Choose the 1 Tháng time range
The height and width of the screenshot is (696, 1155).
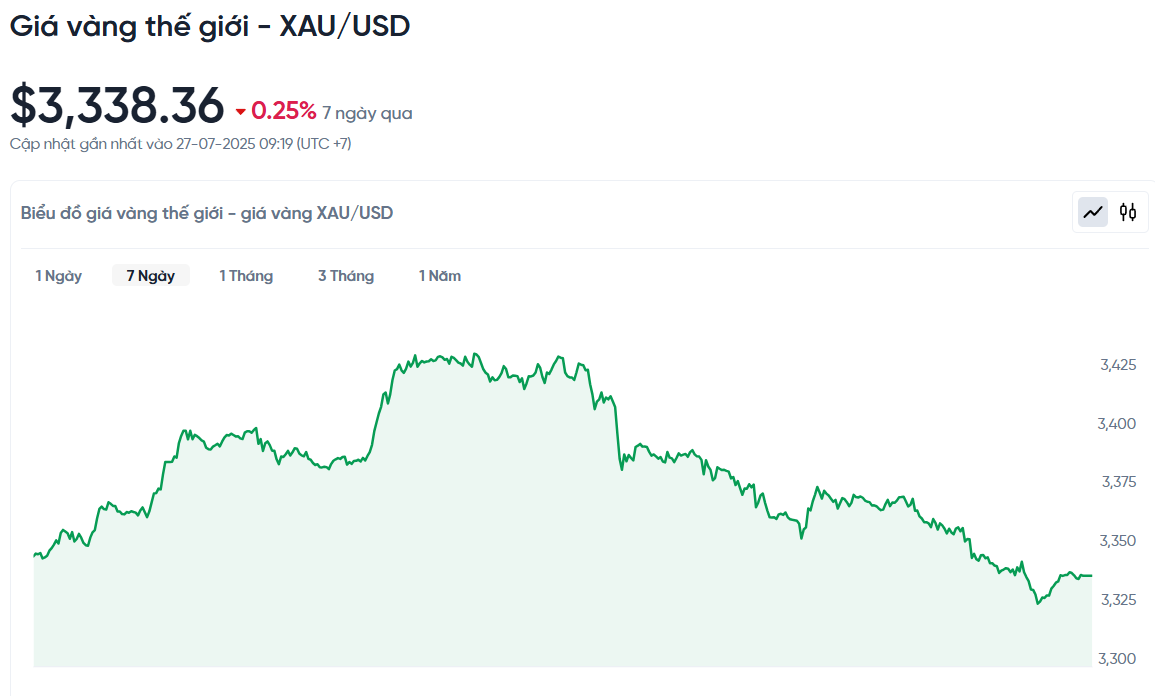click(246, 276)
